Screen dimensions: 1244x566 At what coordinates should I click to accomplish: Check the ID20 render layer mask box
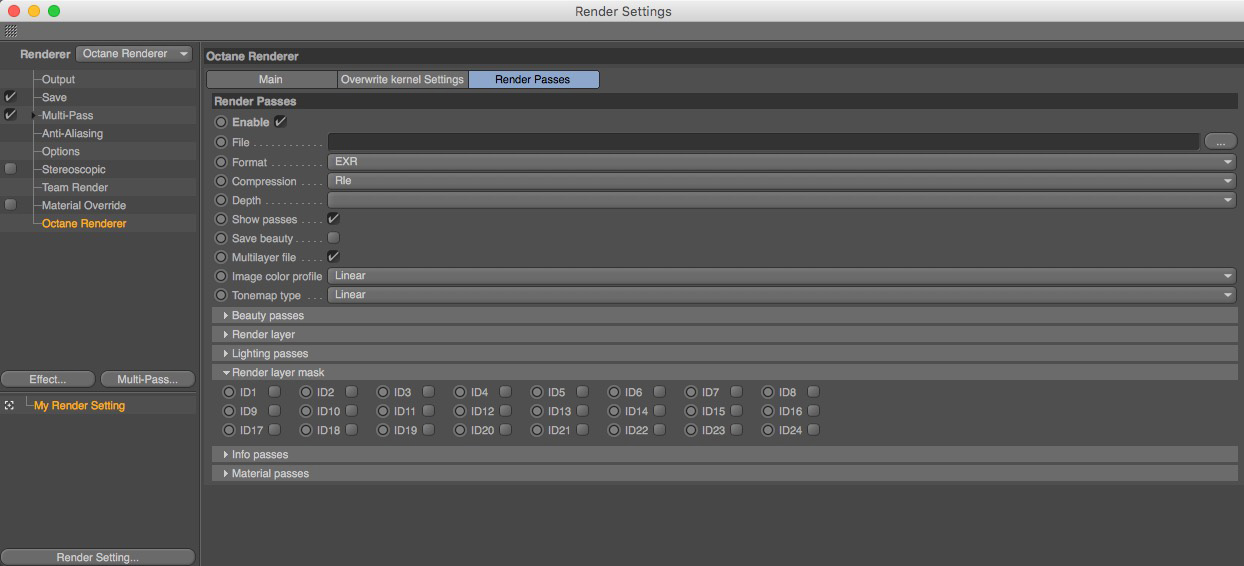506,430
